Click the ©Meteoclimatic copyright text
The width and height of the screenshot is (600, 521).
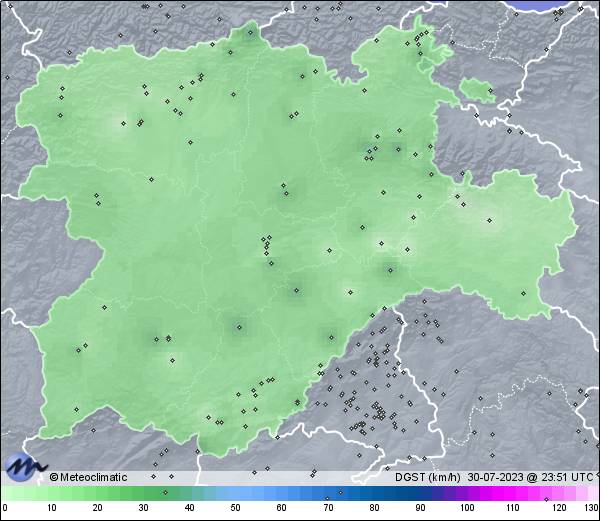(88, 477)
